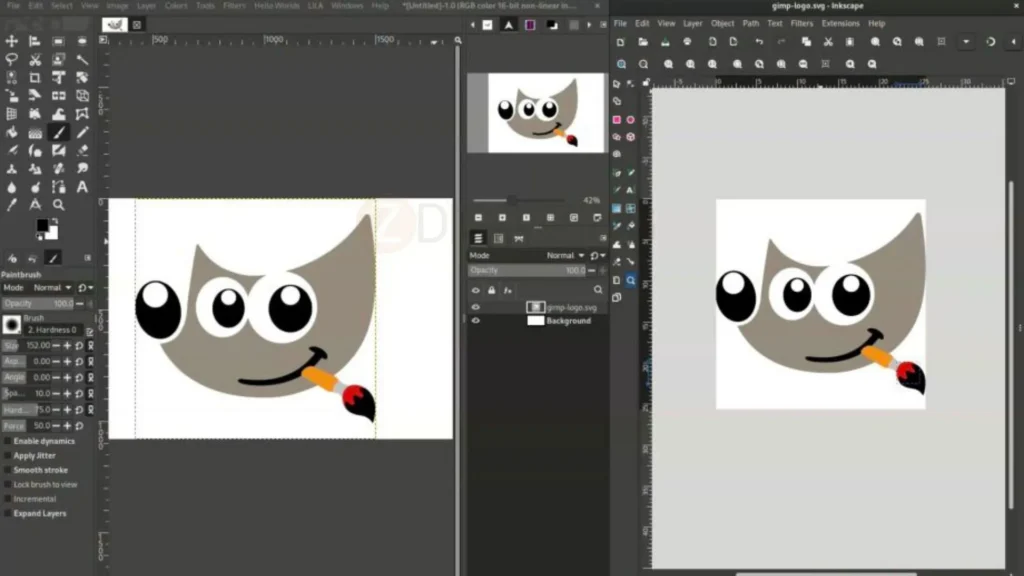Select the Pencil tool in GIMP
1024x576 pixels.
pyautogui.click(x=82, y=133)
